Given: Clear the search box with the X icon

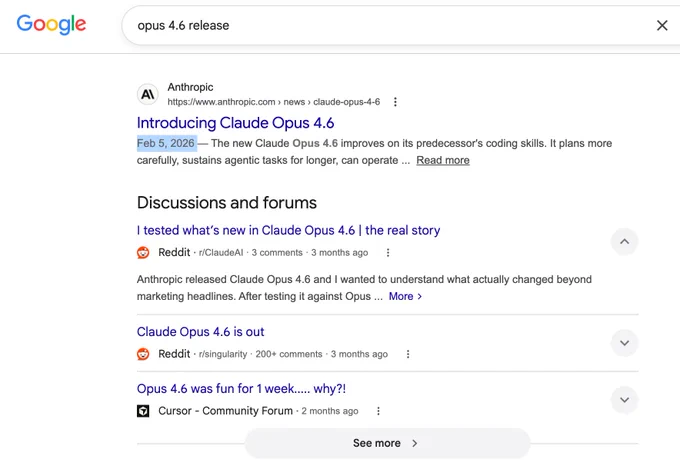Looking at the screenshot, I should pyautogui.click(x=662, y=26).
